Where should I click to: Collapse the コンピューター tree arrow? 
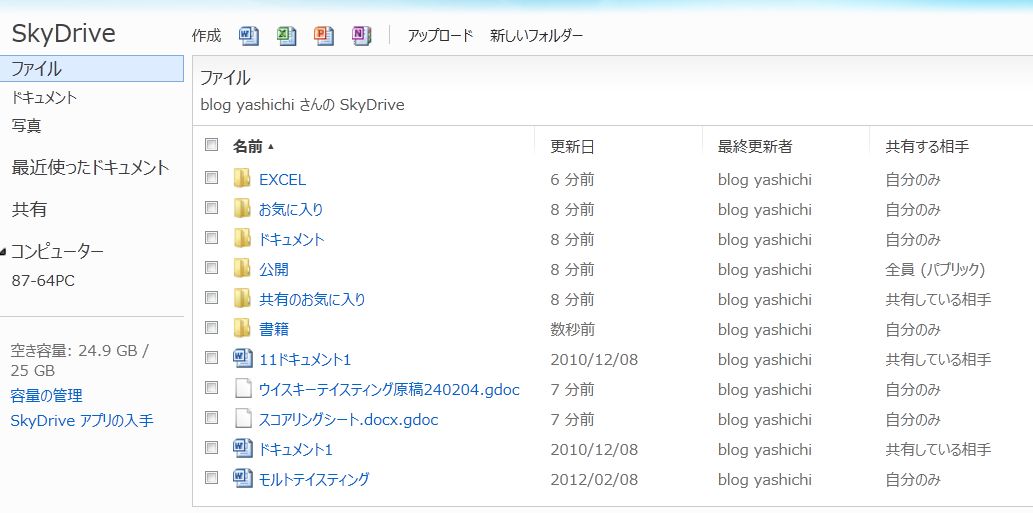pos(3,252)
